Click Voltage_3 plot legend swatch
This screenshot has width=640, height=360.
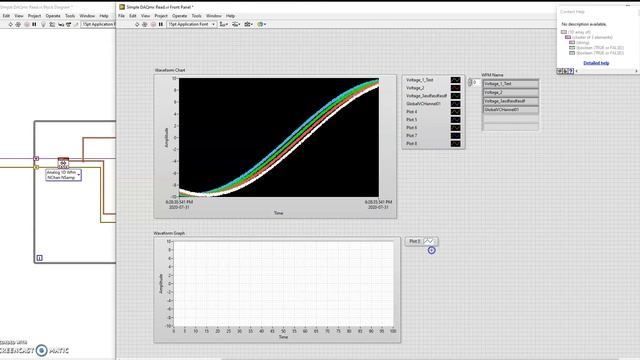455,96
